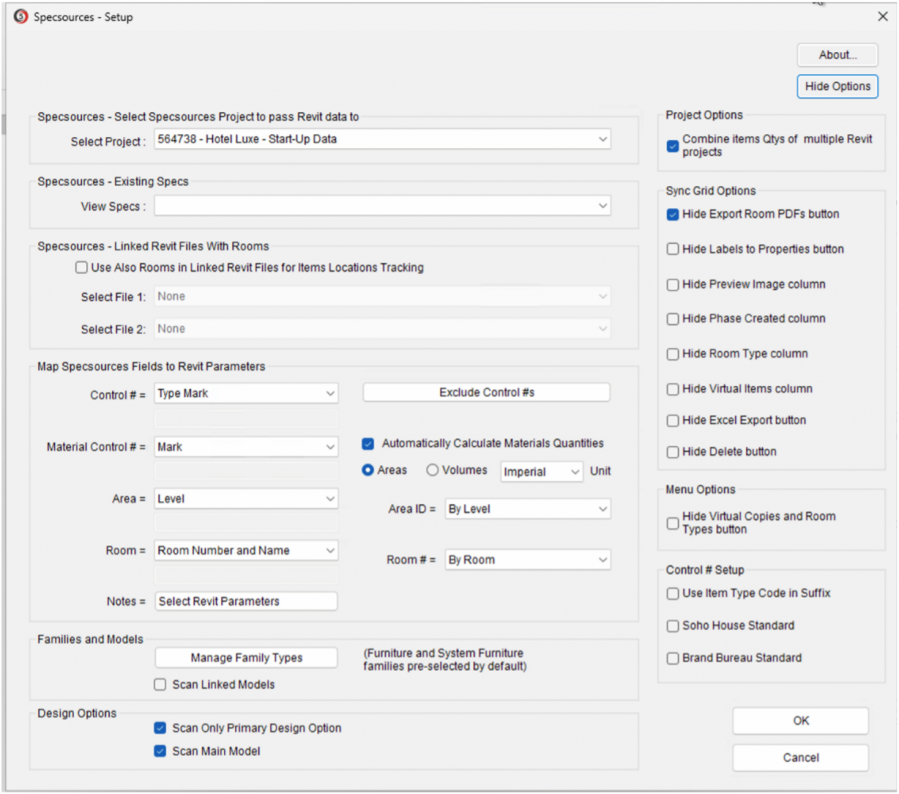Open the Select Project dropdown
The height and width of the screenshot is (794, 899).
point(382,139)
